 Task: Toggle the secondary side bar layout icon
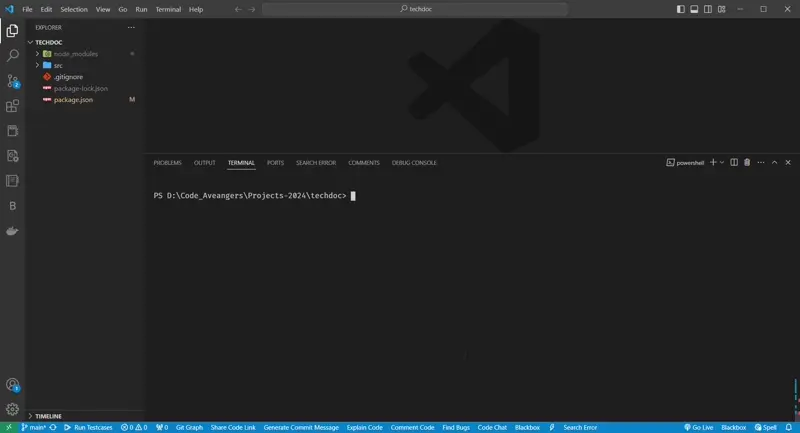point(708,9)
